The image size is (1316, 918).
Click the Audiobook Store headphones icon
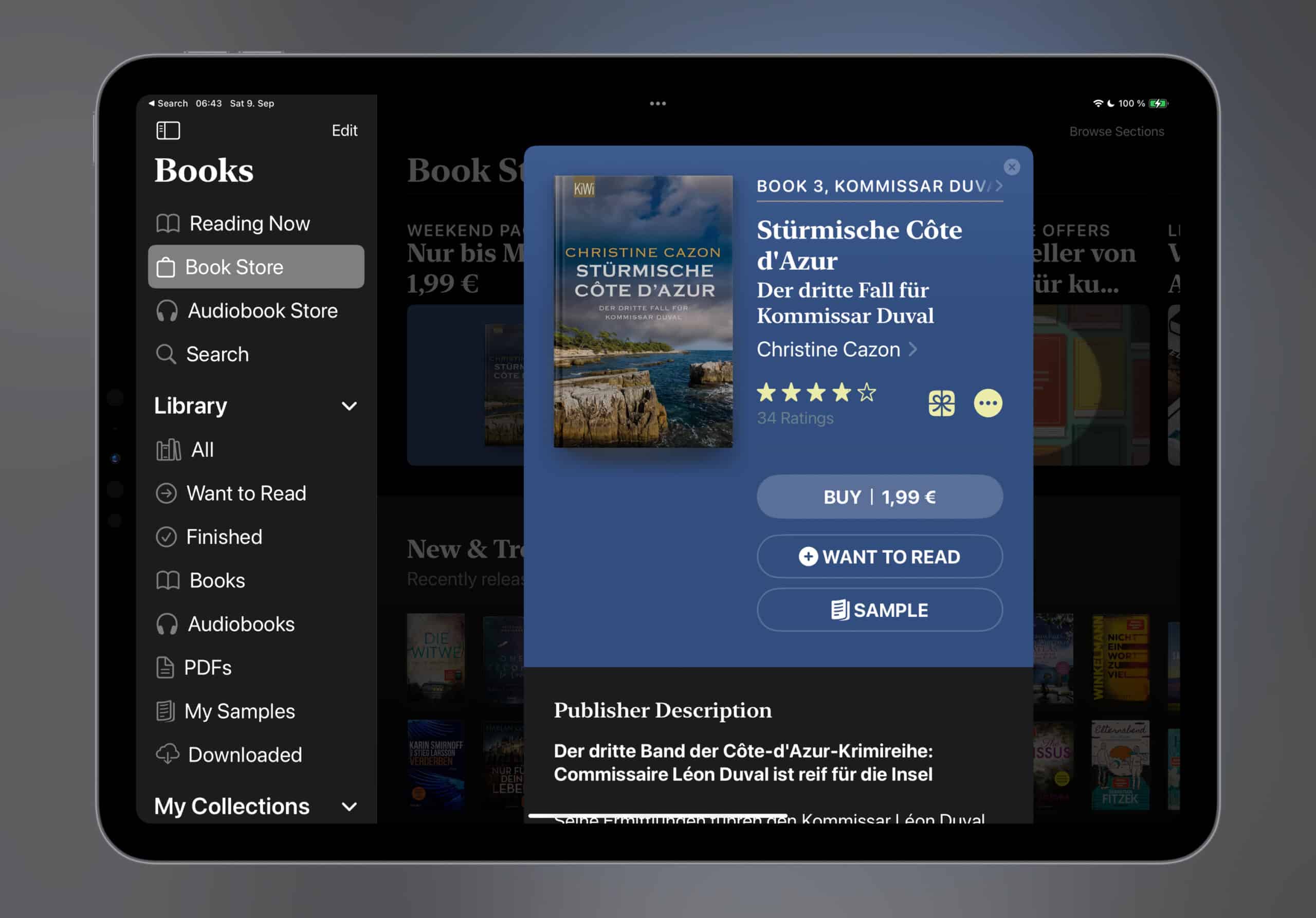click(167, 310)
